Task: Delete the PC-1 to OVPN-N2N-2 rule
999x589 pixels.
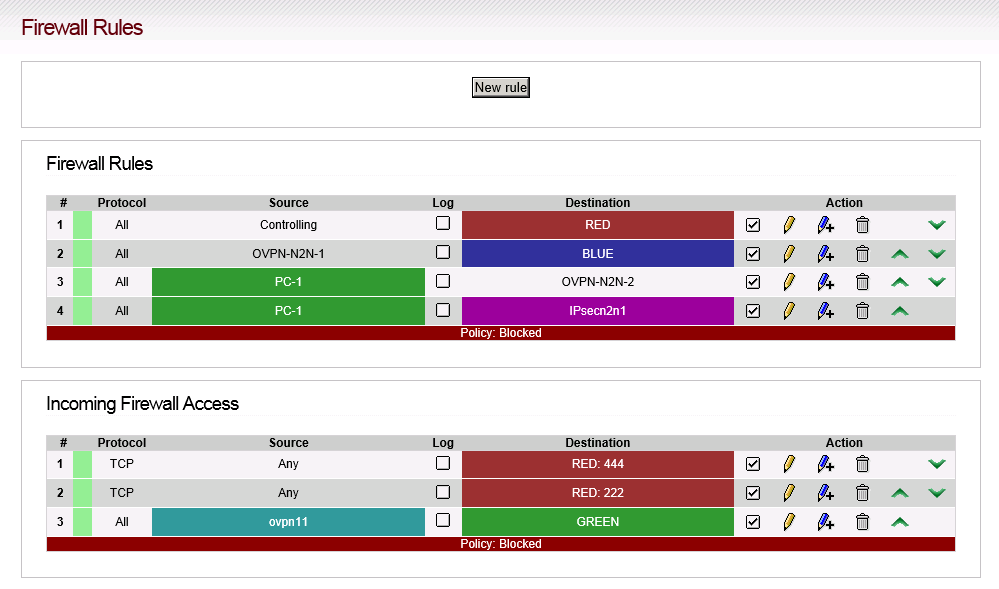Action: click(x=862, y=282)
